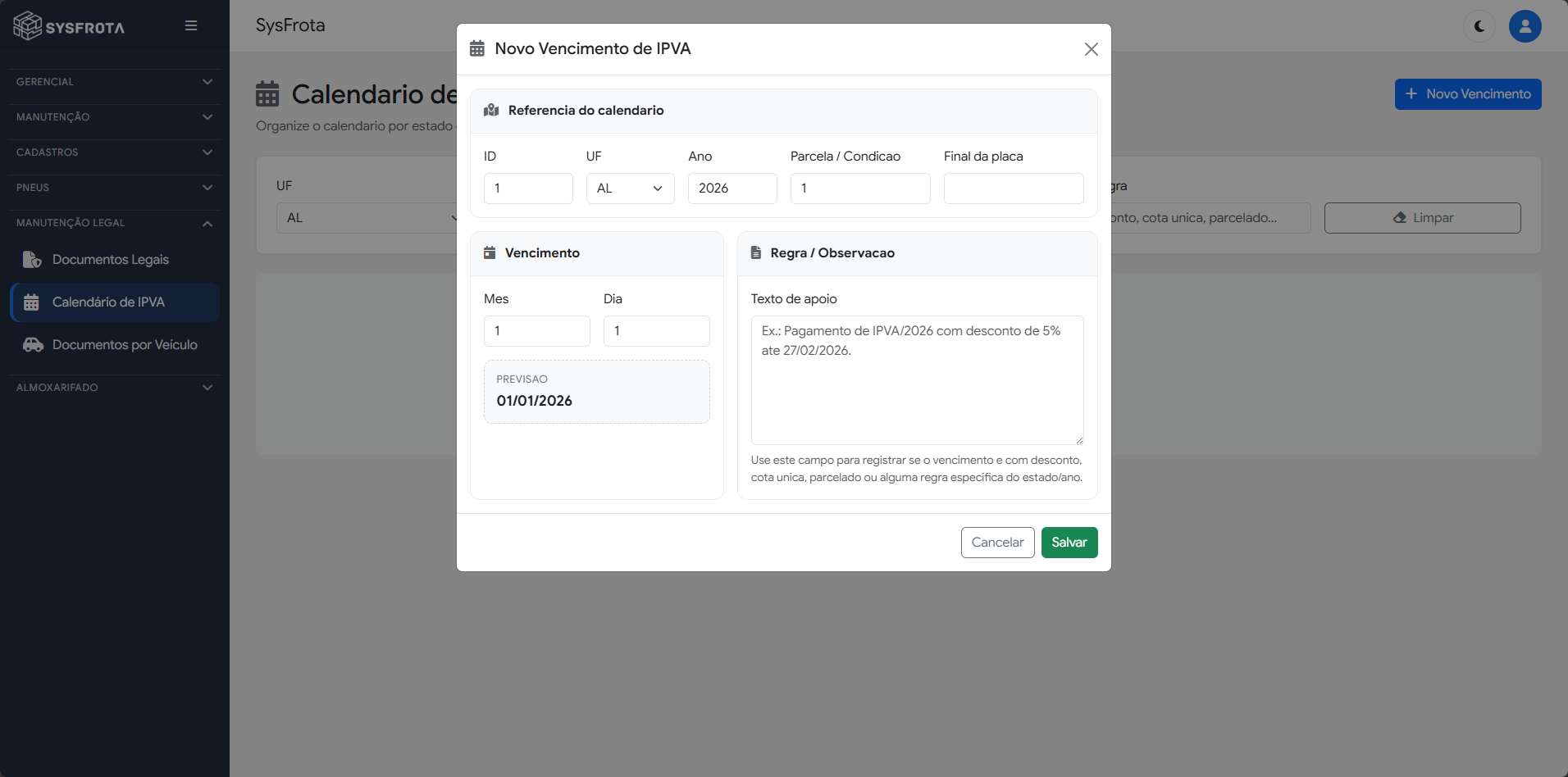Click the Referencia do calendario map icon
Screen dimensions: 1568x777
pyautogui.click(x=491, y=110)
